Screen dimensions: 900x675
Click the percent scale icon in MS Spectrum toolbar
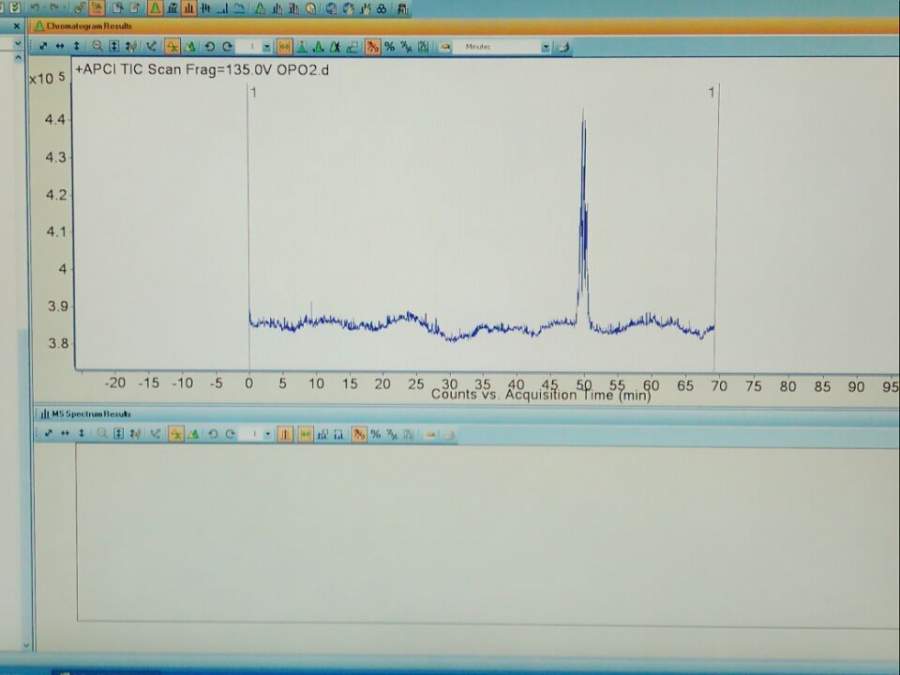[375, 434]
